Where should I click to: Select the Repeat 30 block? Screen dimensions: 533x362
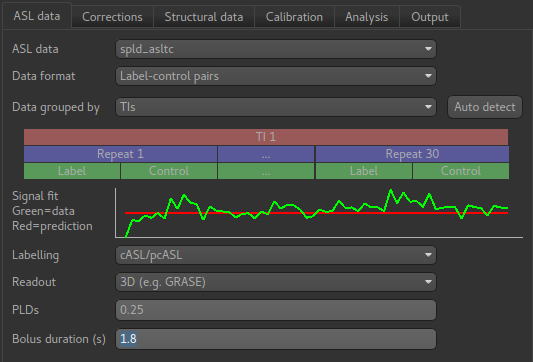pyautogui.click(x=412, y=154)
